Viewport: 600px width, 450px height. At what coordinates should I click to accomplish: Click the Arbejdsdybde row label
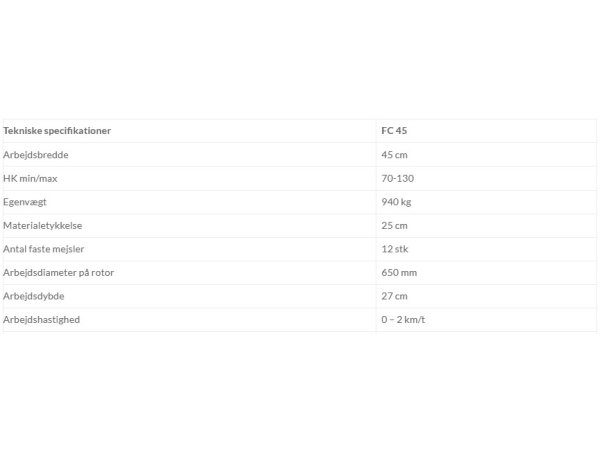(34, 296)
